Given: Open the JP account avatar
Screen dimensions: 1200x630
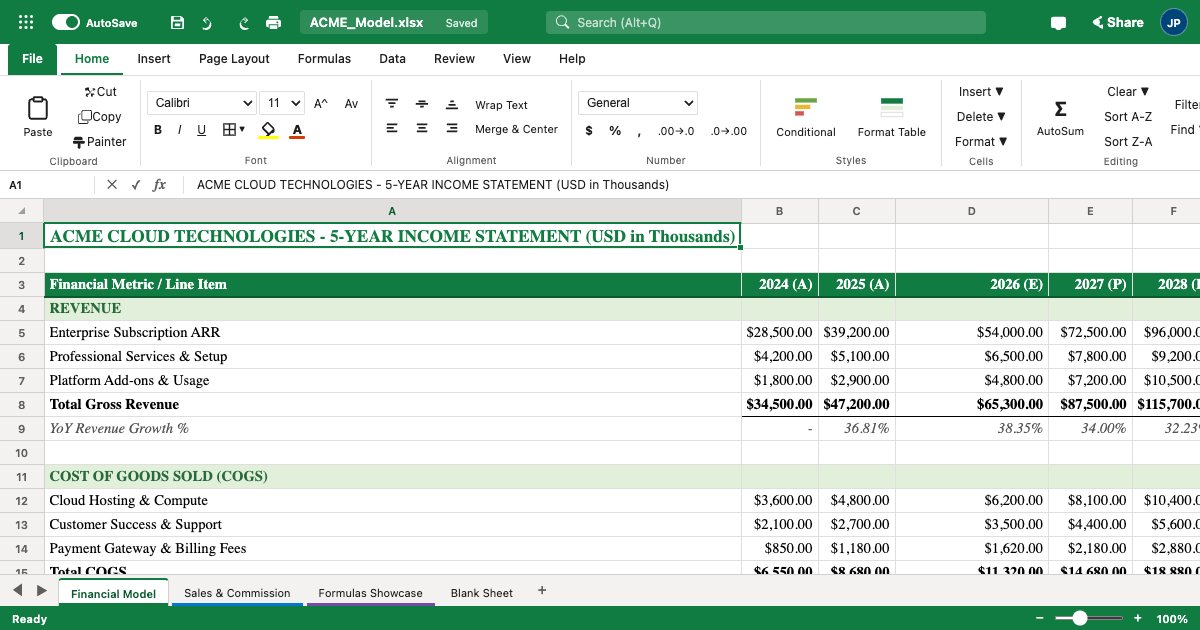Looking at the screenshot, I should point(1174,22).
